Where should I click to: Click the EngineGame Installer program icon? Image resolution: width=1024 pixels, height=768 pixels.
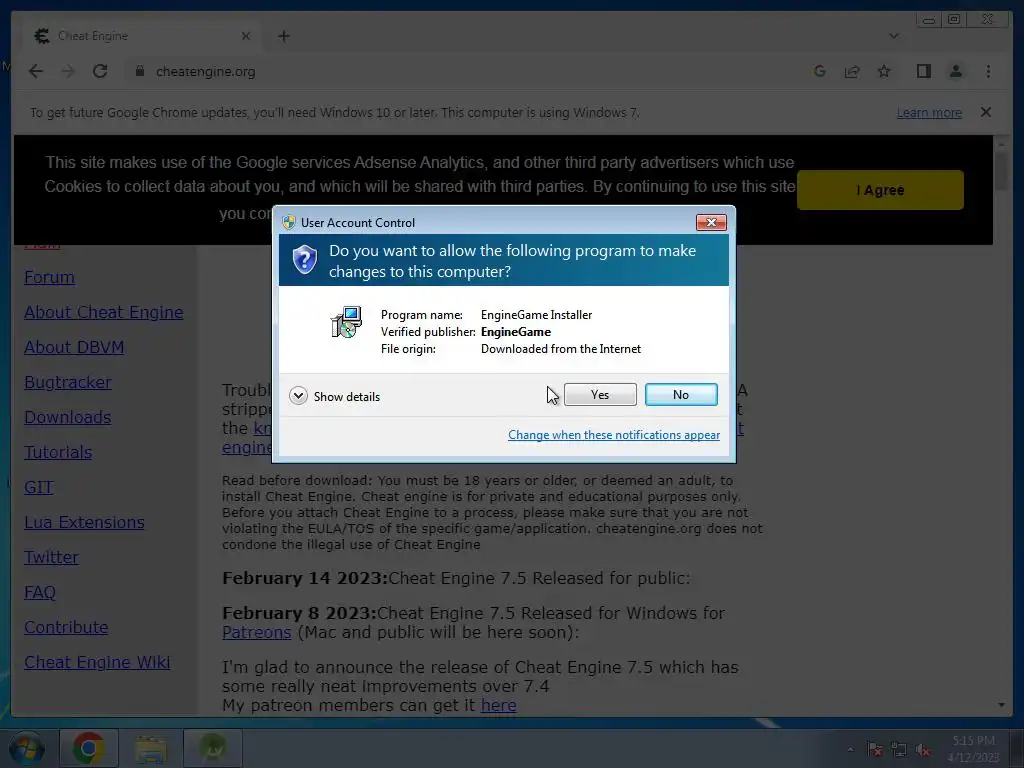[346, 322]
